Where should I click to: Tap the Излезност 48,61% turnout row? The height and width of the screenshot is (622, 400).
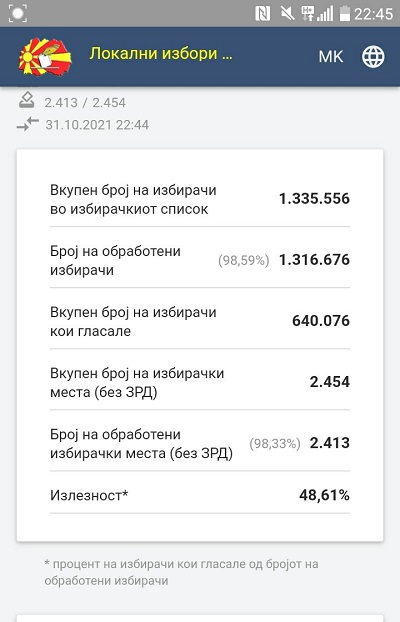(x=200, y=495)
